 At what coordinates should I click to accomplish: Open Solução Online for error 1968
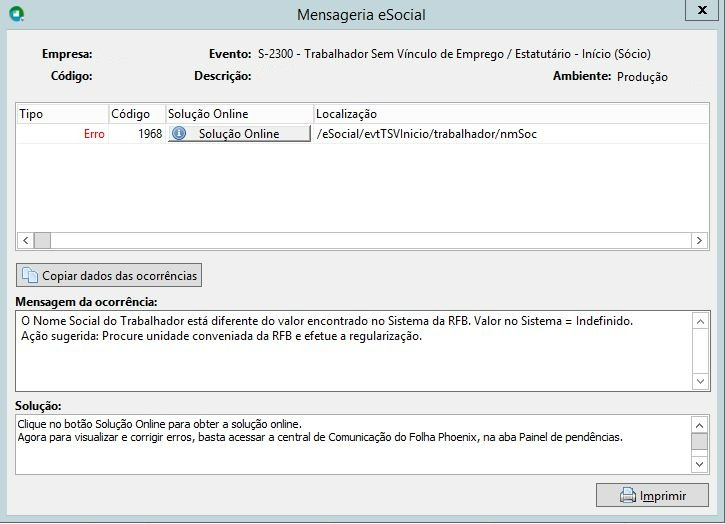(239, 134)
